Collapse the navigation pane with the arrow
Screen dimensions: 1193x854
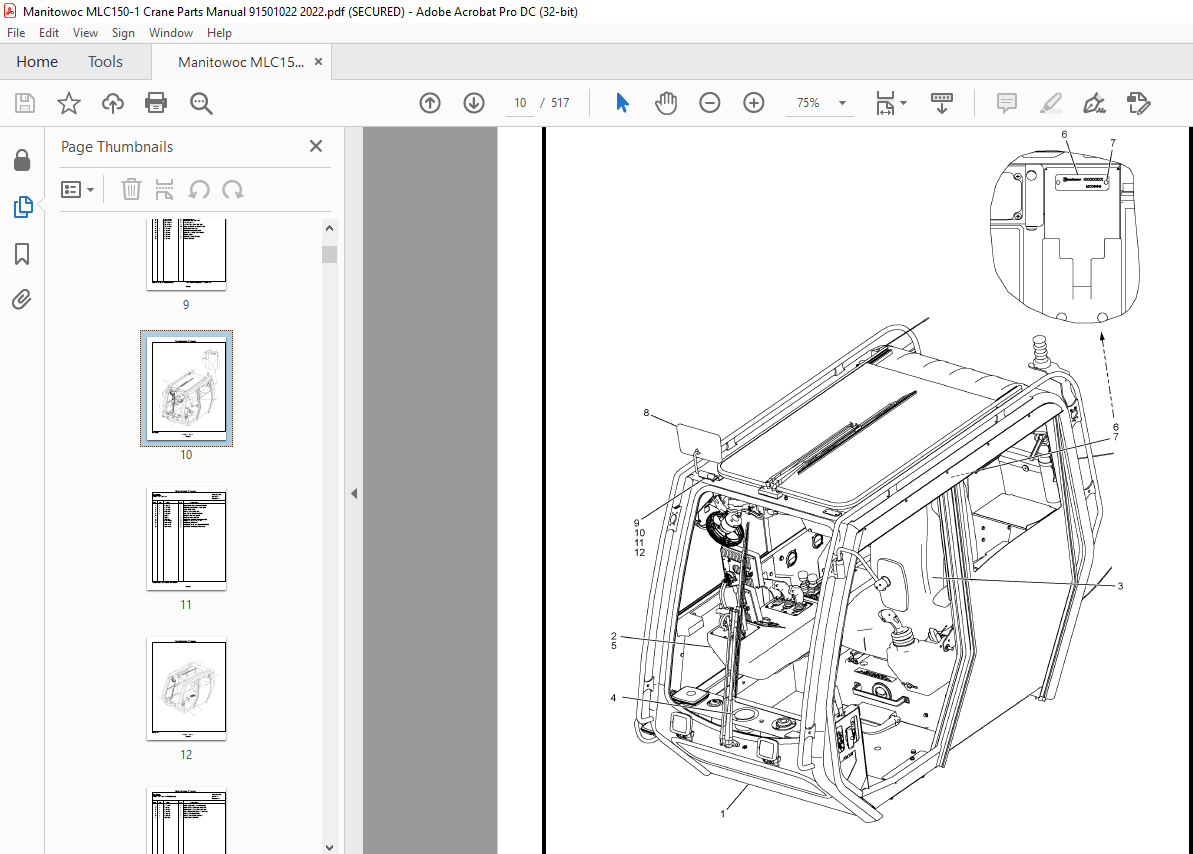[354, 493]
